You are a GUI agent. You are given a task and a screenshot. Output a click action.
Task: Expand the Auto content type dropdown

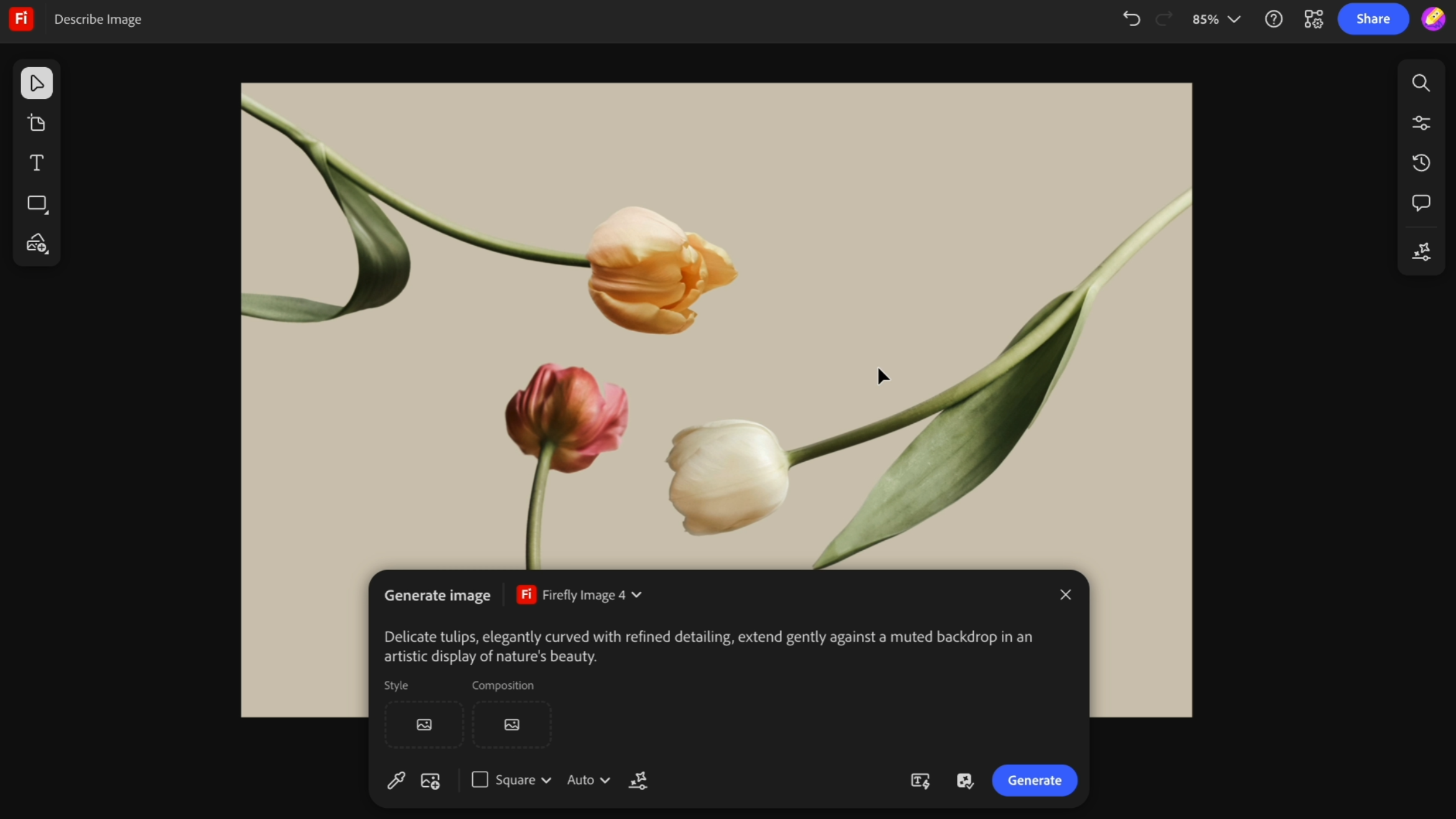click(x=588, y=780)
